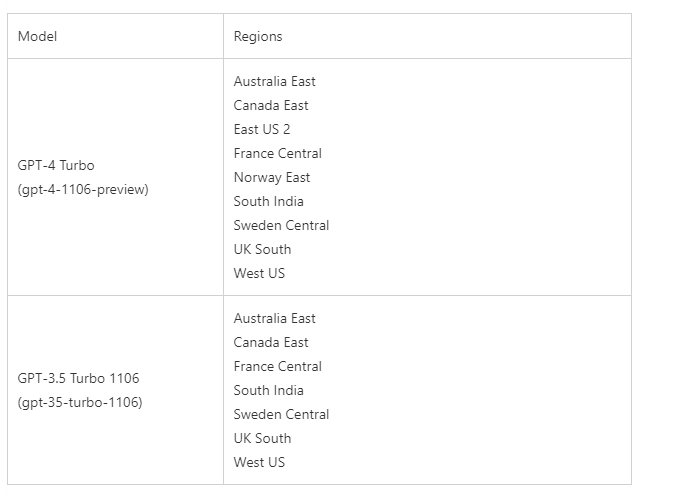Click the Regions column header

258,36
